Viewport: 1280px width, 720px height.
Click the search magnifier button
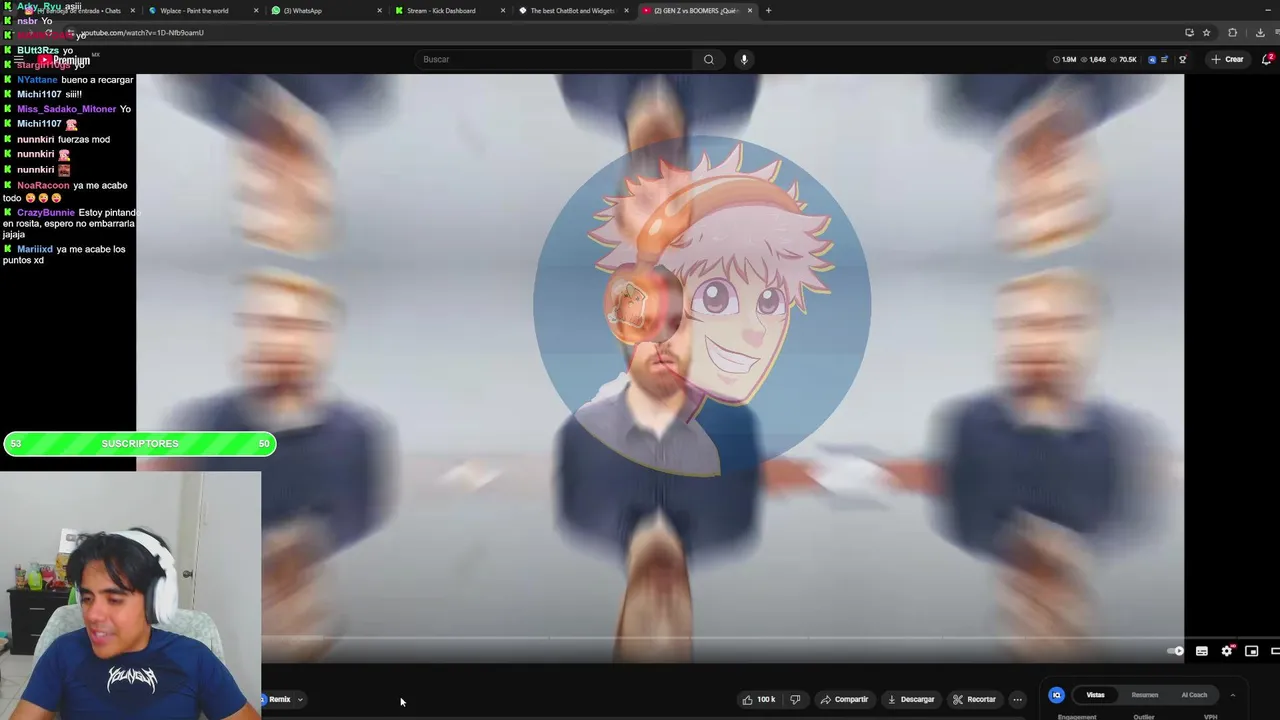[x=708, y=59]
